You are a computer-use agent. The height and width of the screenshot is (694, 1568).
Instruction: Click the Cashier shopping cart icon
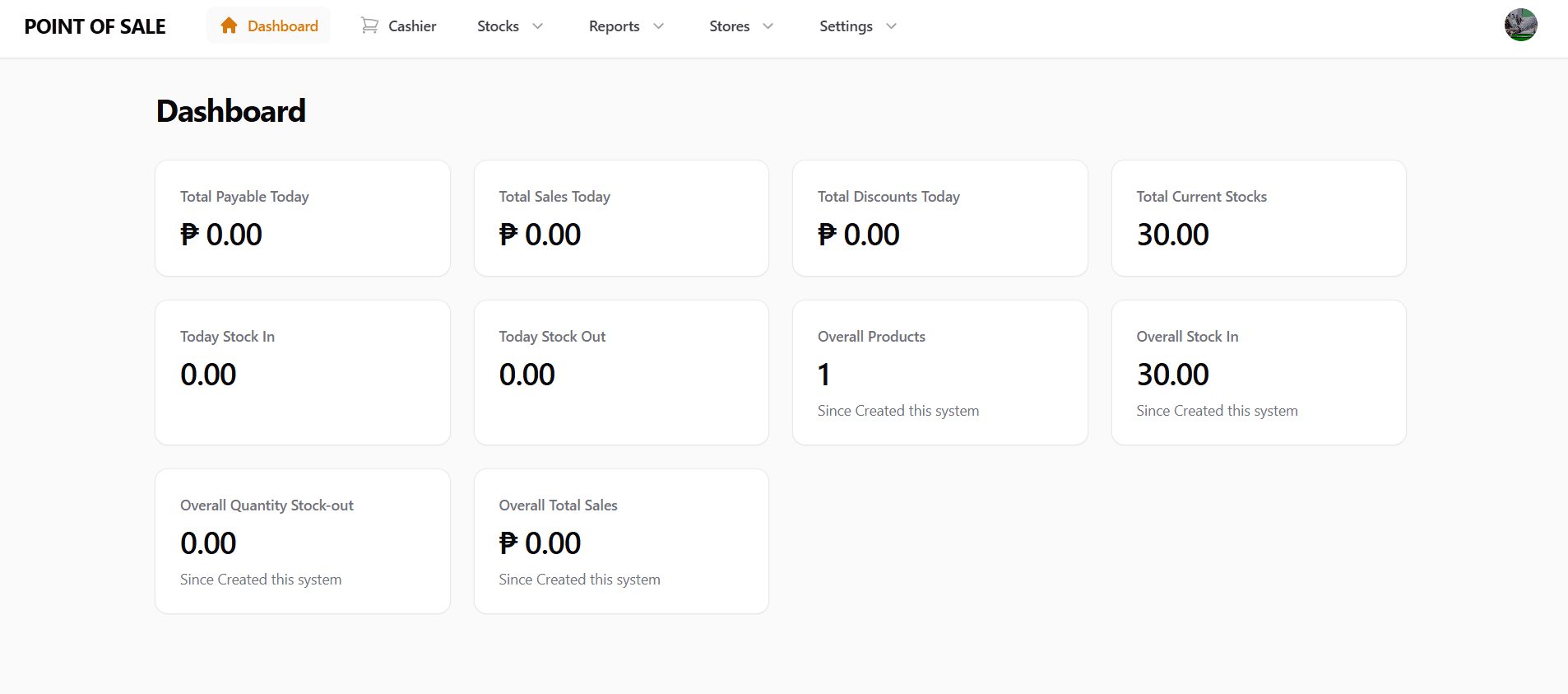pyautogui.click(x=370, y=26)
